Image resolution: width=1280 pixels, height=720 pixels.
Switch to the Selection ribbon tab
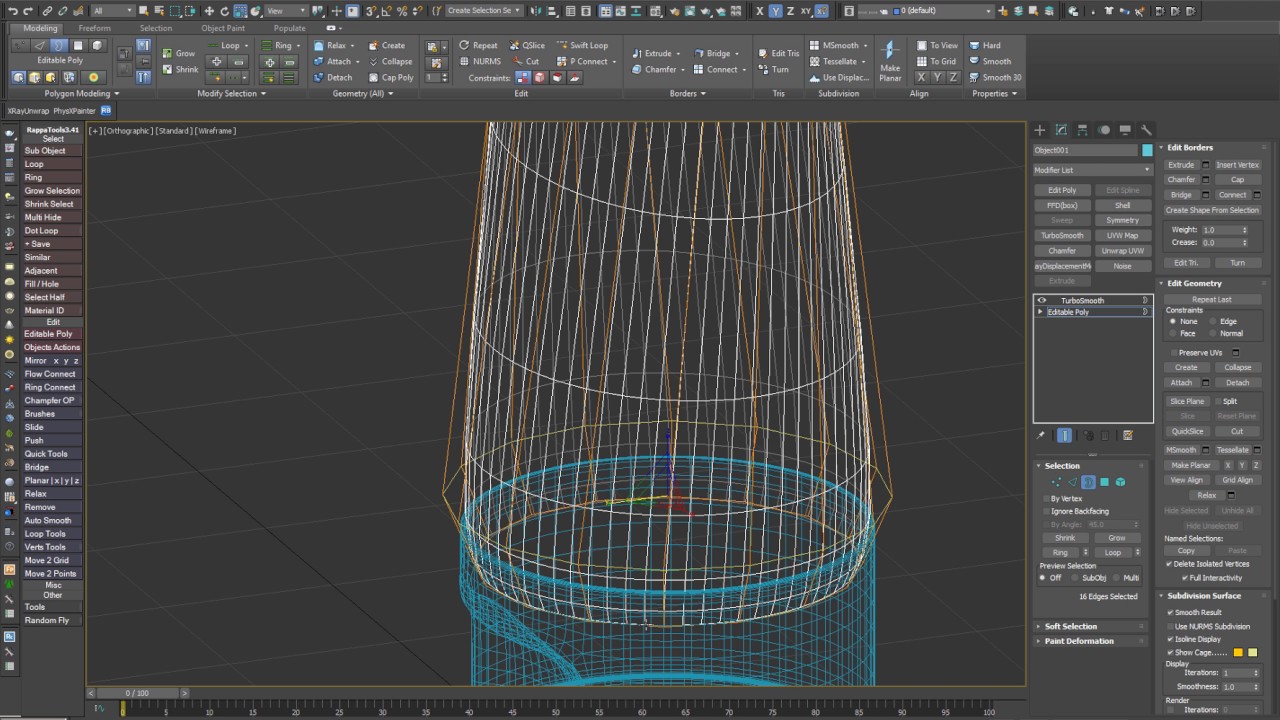click(x=155, y=28)
